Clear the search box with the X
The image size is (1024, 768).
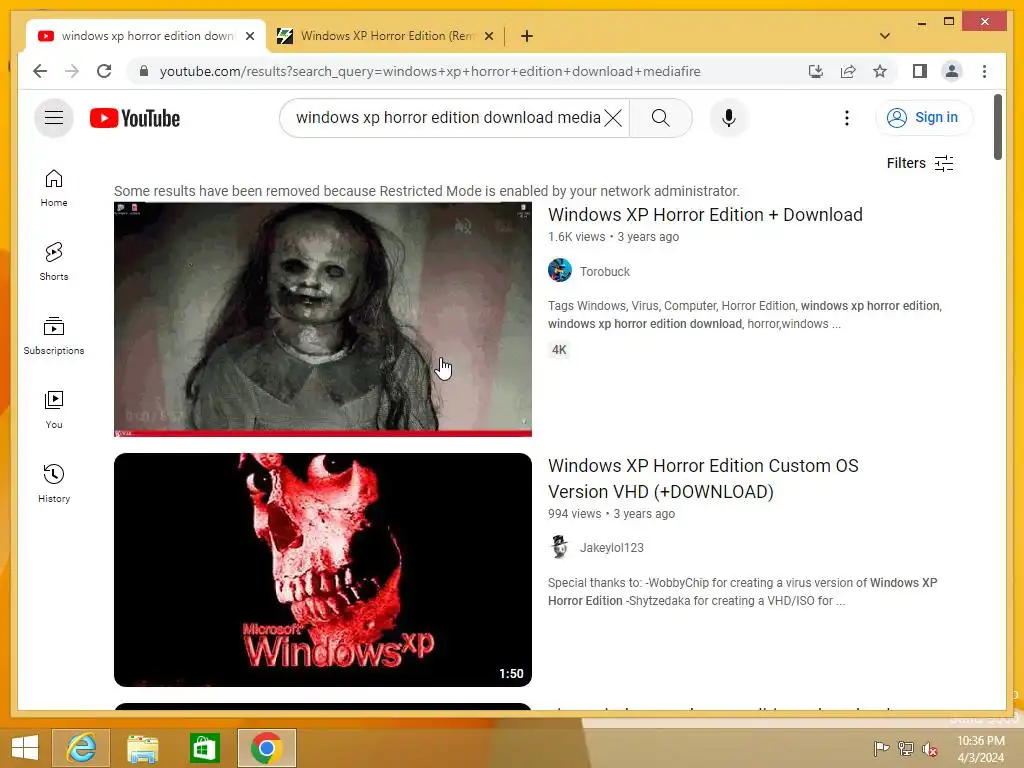[613, 118]
